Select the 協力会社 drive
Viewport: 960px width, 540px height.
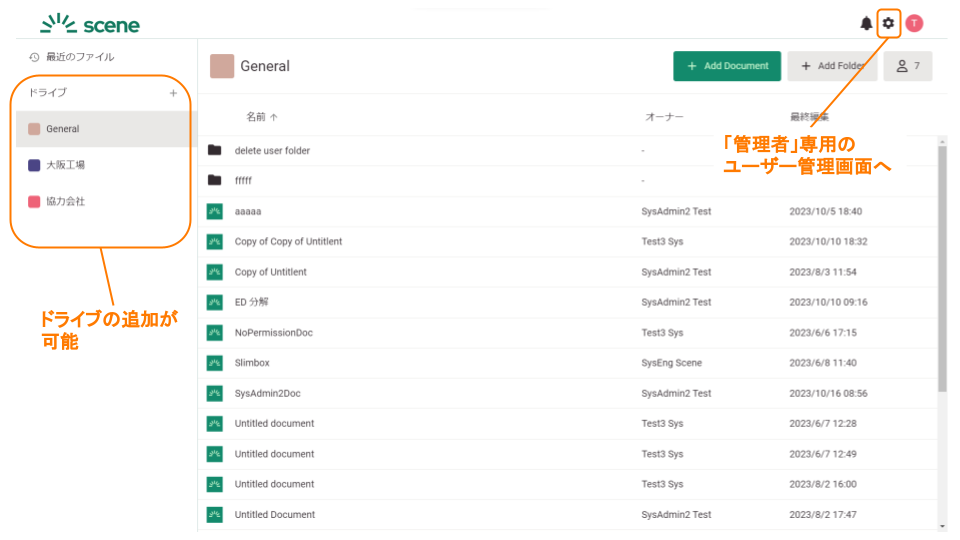pos(65,201)
